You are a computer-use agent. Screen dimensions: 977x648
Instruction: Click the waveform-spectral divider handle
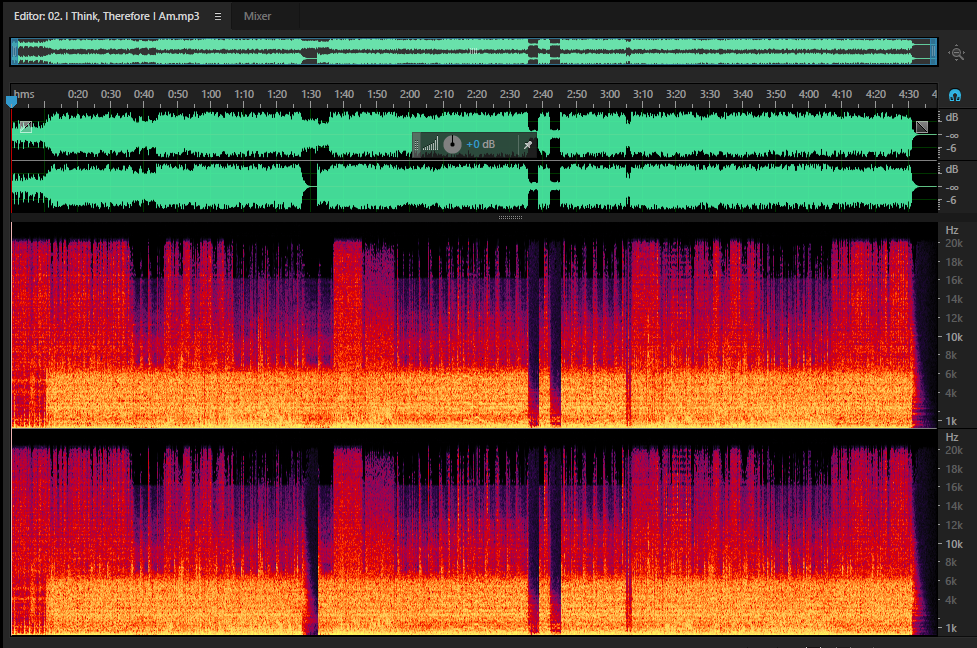coord(510,217)
